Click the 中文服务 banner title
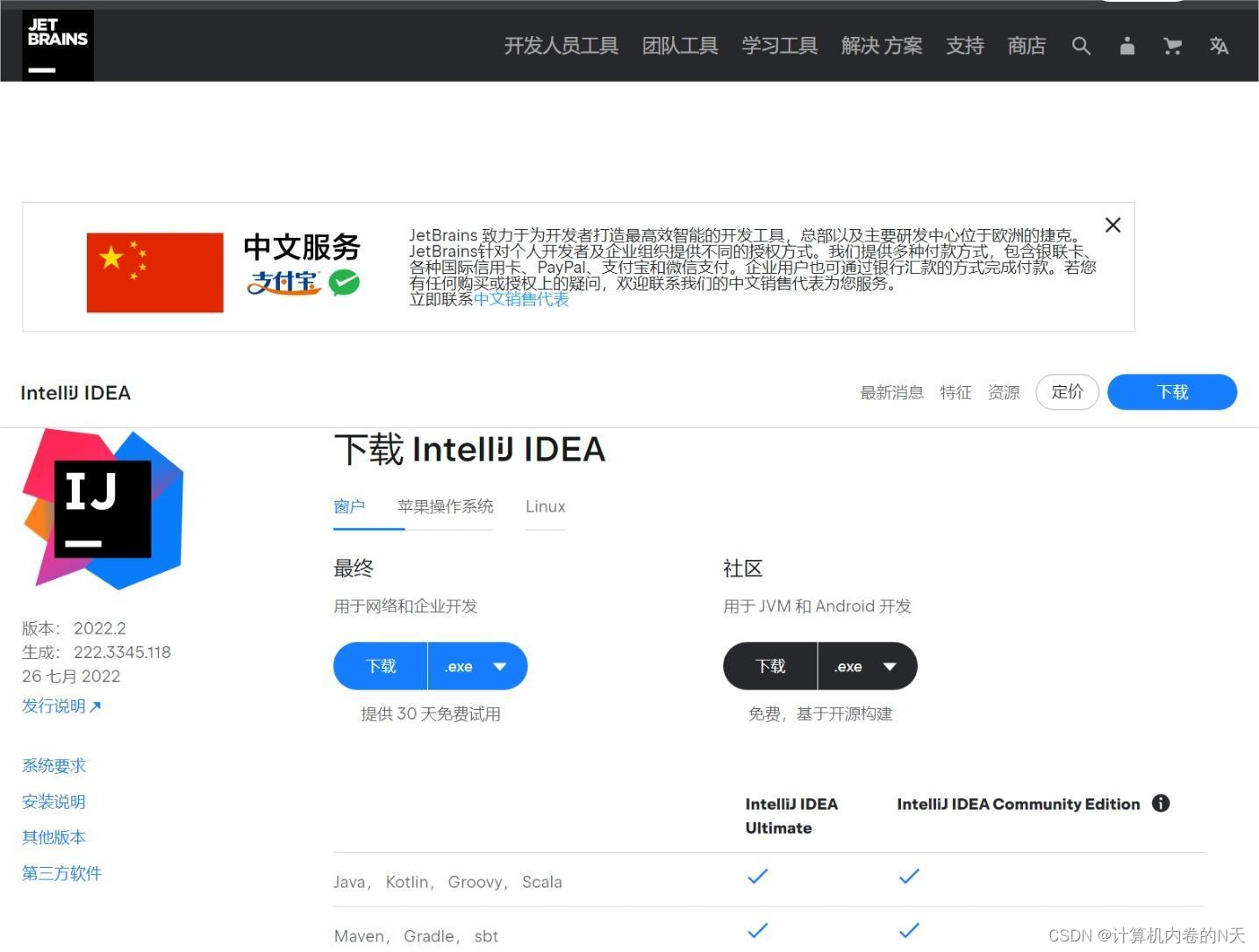 tap(302, 247)
